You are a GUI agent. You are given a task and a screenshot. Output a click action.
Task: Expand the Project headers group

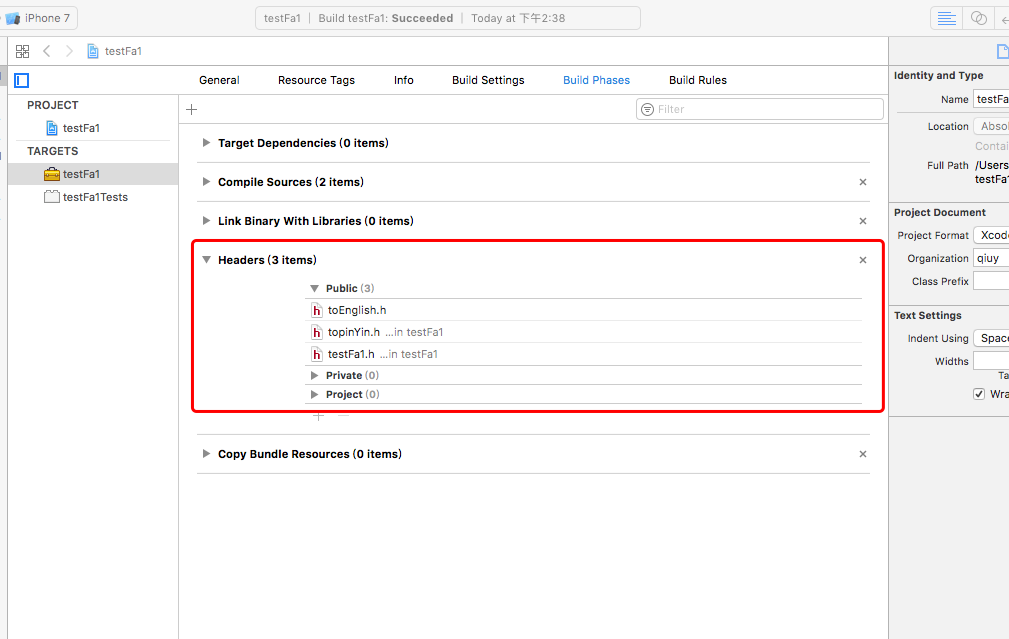point(314,394)
